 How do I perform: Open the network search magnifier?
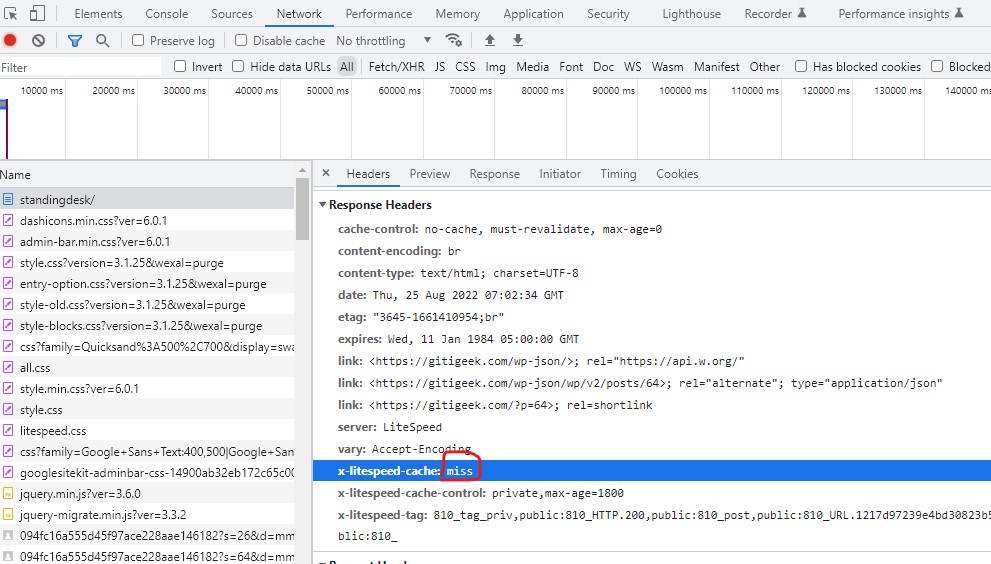coord(102,41)
